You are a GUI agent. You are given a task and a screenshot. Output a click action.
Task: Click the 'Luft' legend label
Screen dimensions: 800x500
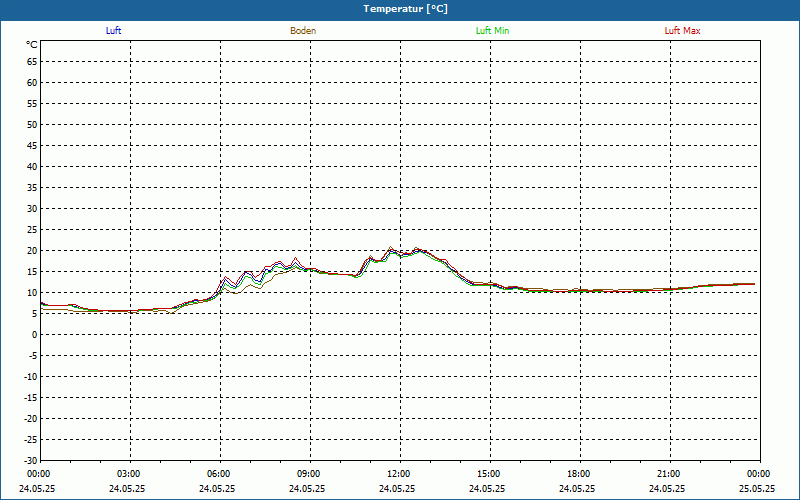113,31
